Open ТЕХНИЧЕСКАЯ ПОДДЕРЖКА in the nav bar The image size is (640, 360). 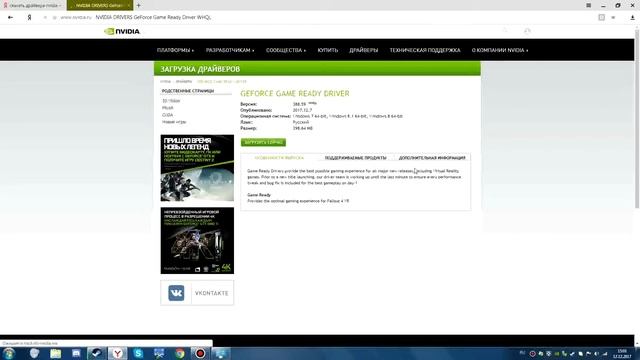click(425, 50)
